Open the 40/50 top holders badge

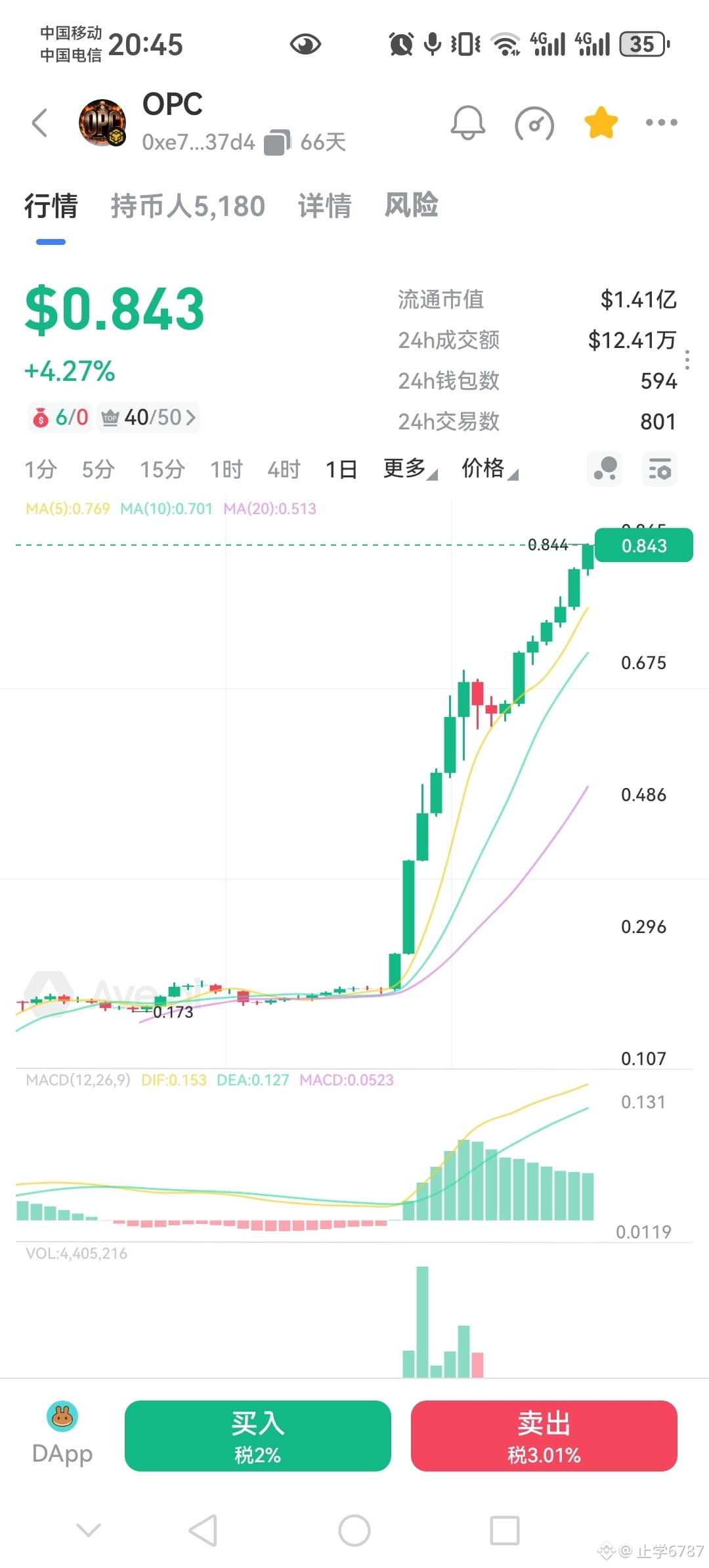[148, 417]
